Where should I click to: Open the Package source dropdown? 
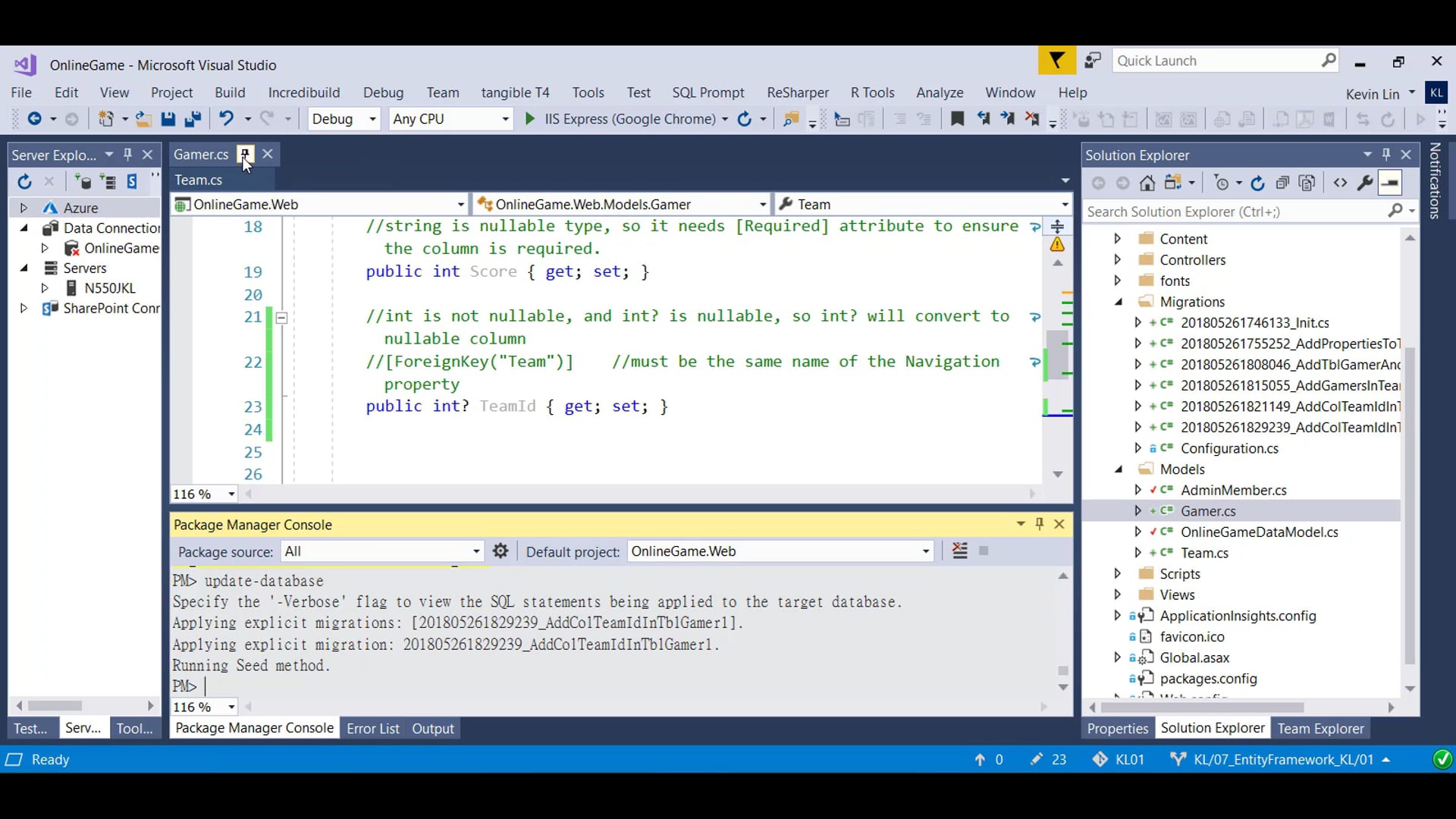[476, 551]
